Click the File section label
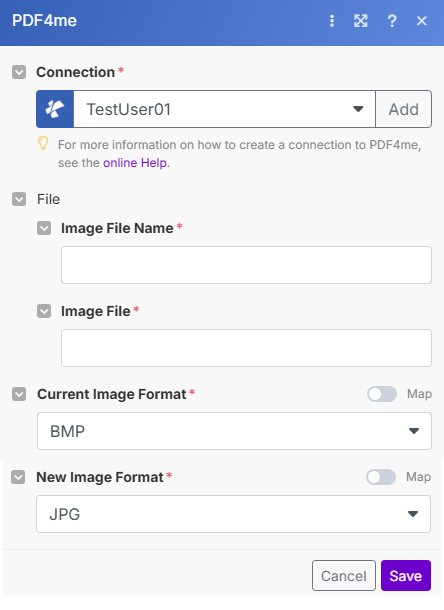The height and width of the screenshot is (610, 444). 48,199
